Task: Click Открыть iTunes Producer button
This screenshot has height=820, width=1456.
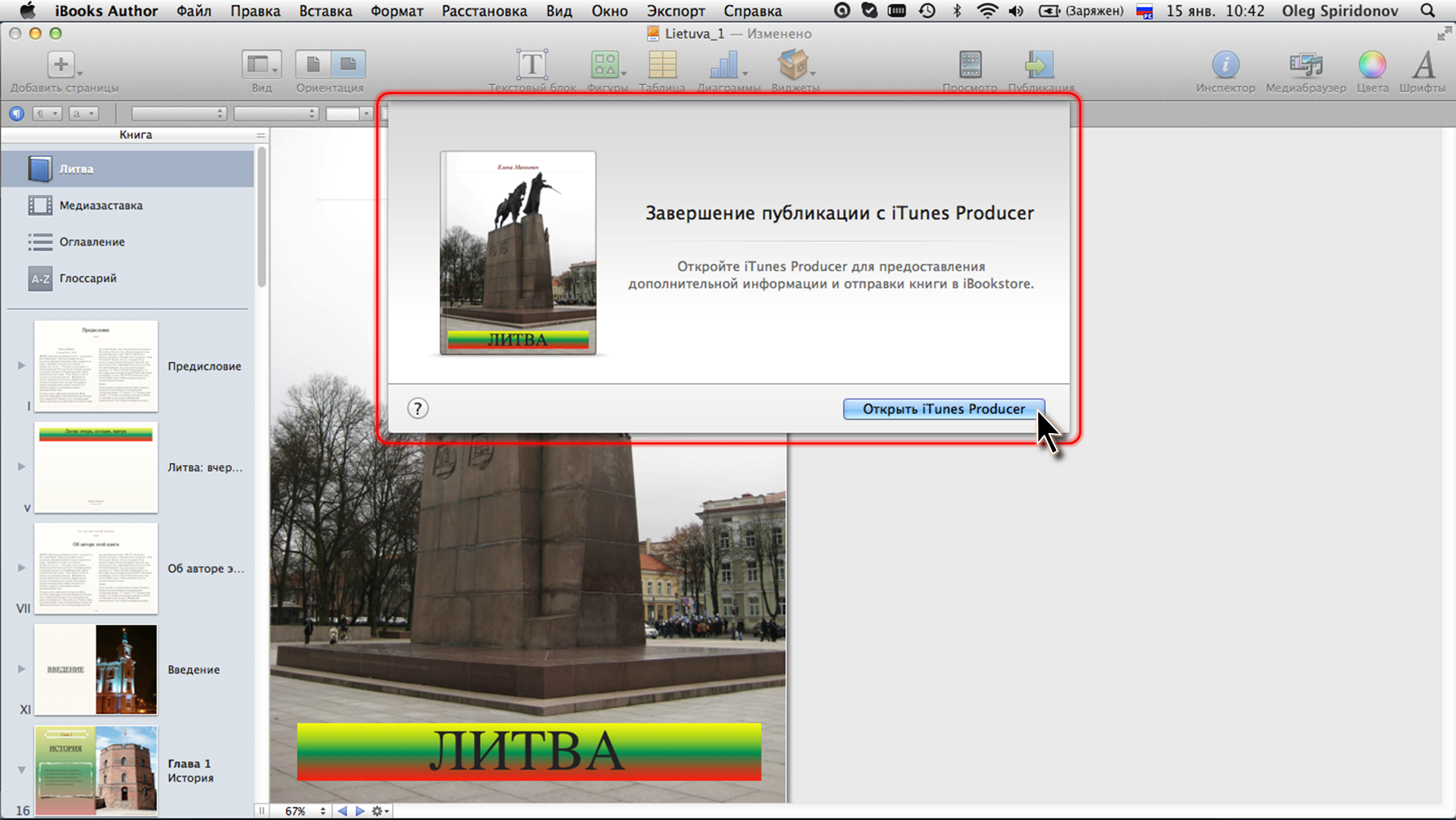Action: coord(944,409)
